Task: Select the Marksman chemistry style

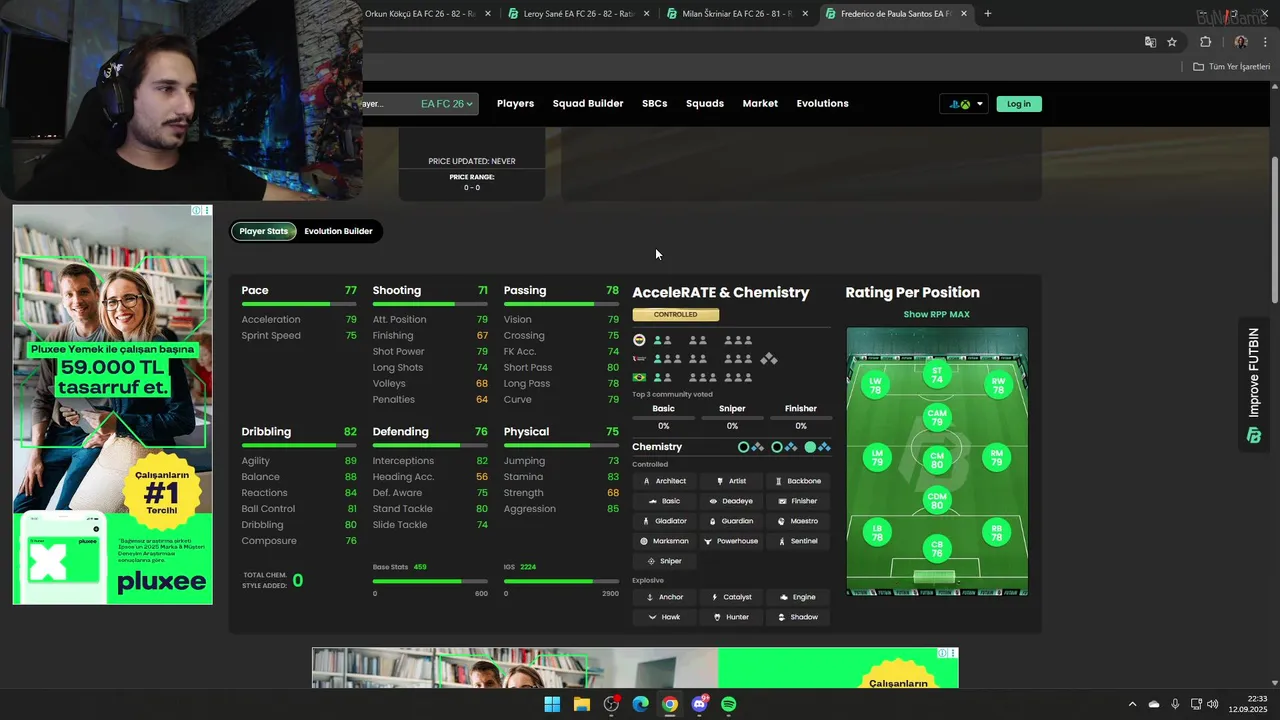Action: [x=664, y=541]
